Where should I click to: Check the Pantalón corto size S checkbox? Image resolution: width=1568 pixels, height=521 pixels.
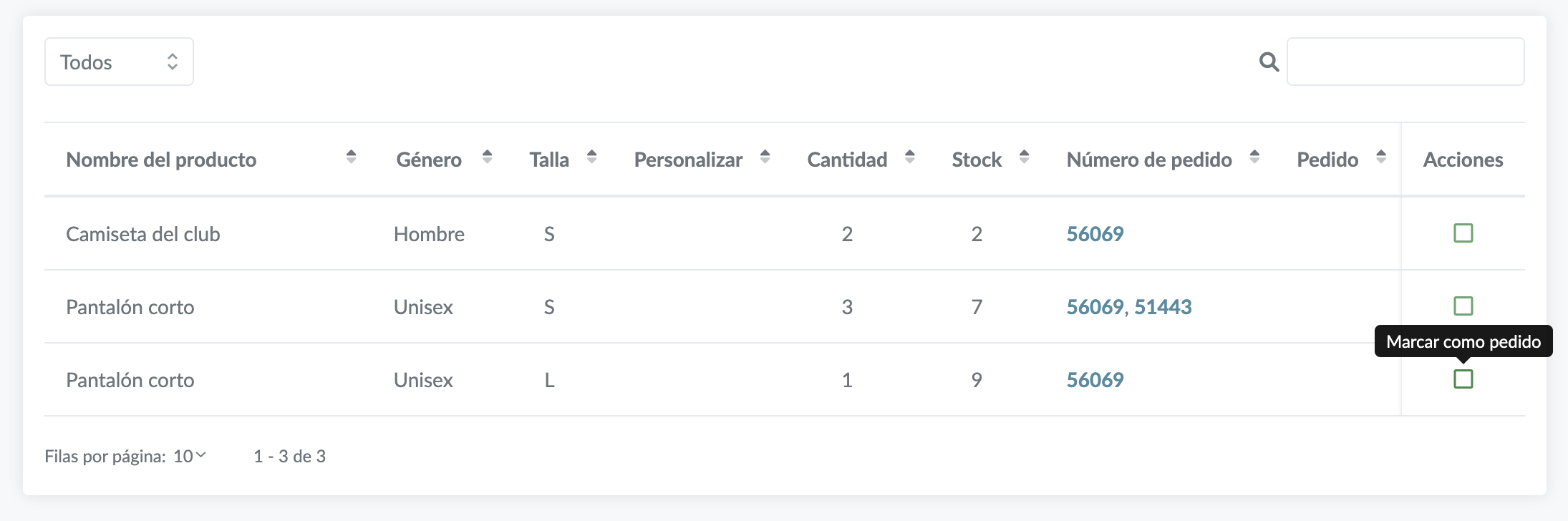(1463, 306)
